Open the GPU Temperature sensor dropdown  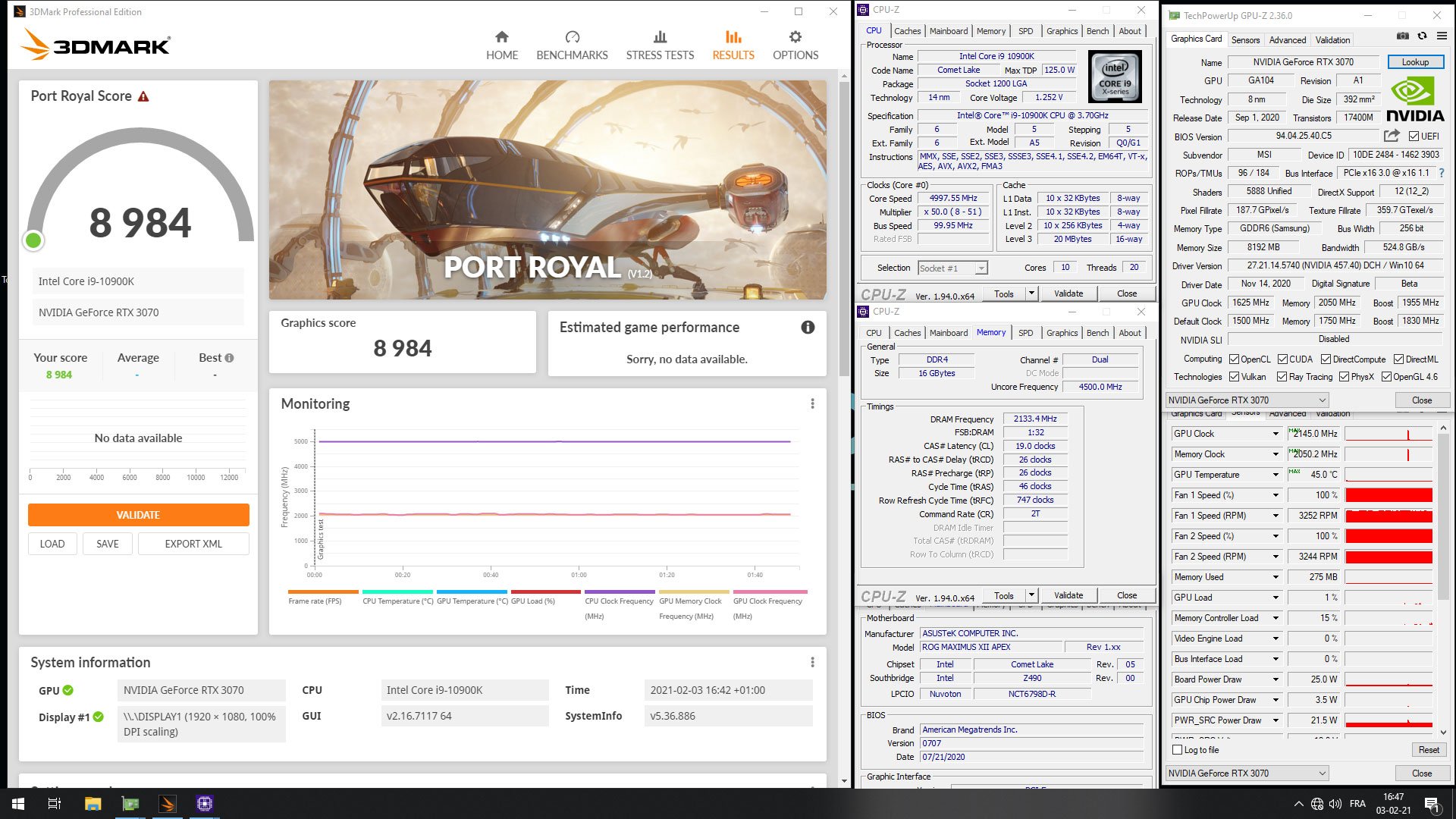pos(1276,475)
